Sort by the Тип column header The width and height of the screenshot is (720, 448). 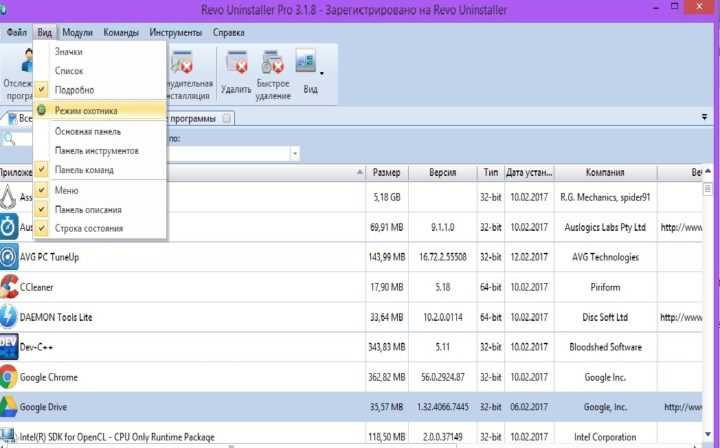[x=490, y=173]
